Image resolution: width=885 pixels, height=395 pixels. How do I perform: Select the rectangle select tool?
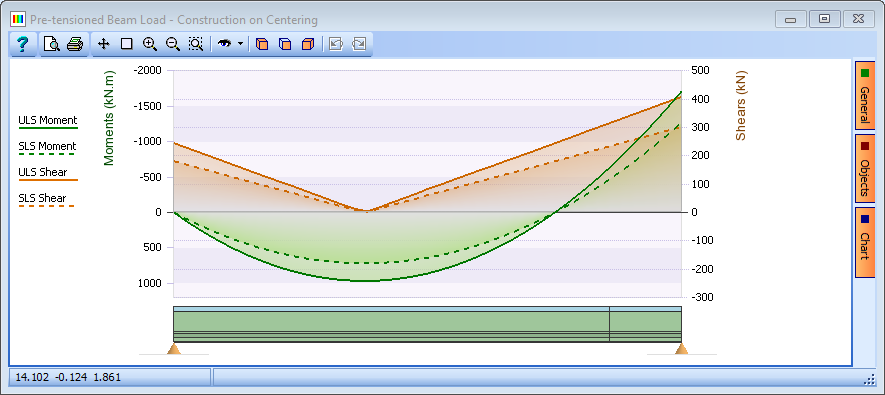pos(126,44)
